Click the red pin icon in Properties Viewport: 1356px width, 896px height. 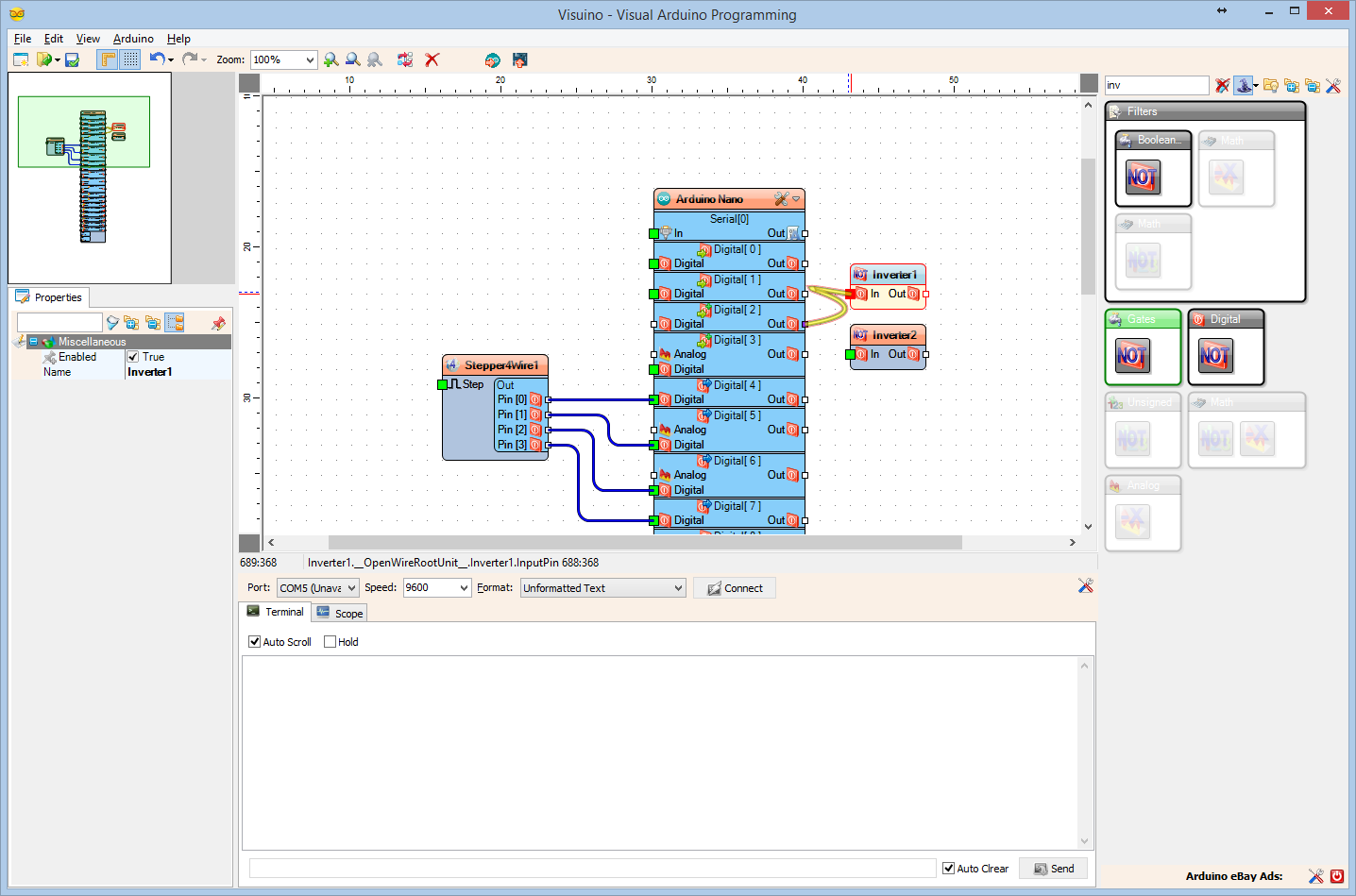[218, 323]
